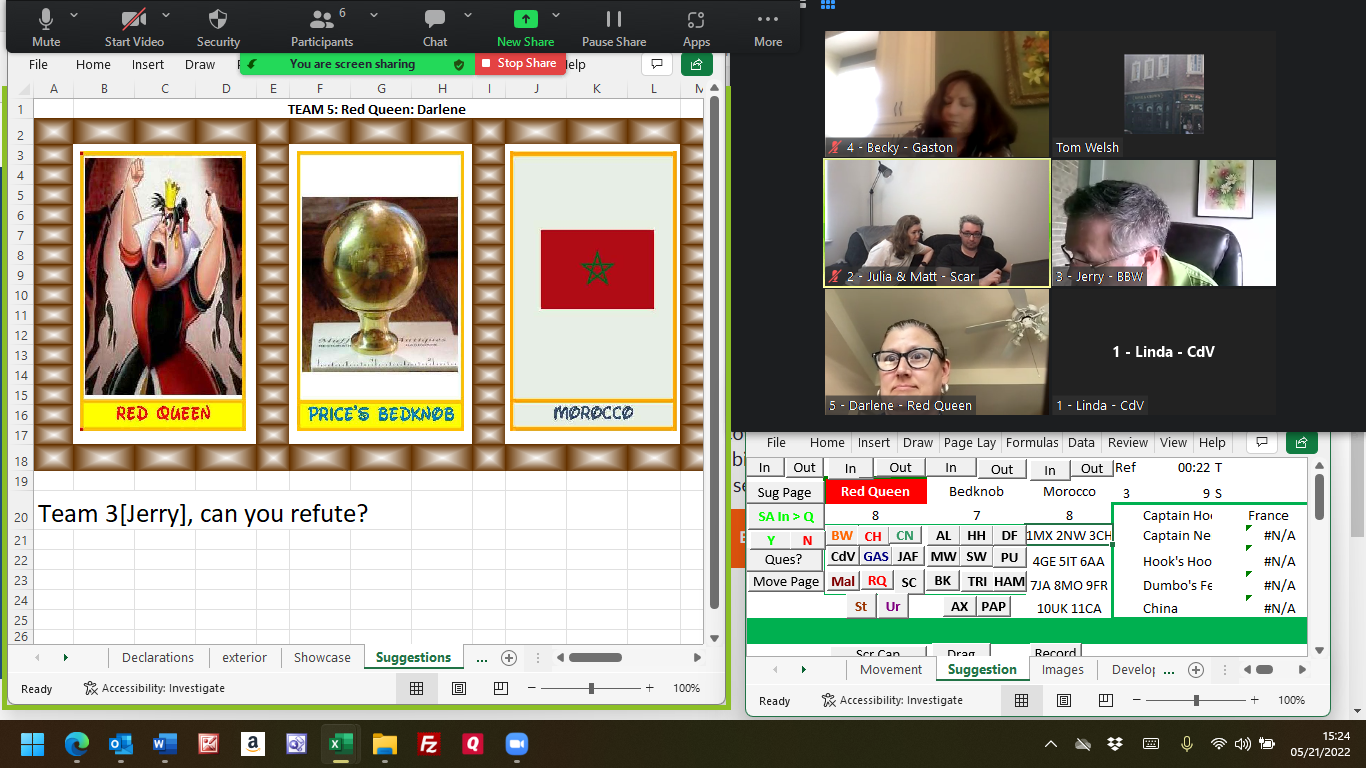The width and height of the screenshot is (1366, 768).
Task: Open Microsoft Edge from taskbar
Action: pyautogui.click(x=77, y=744)
